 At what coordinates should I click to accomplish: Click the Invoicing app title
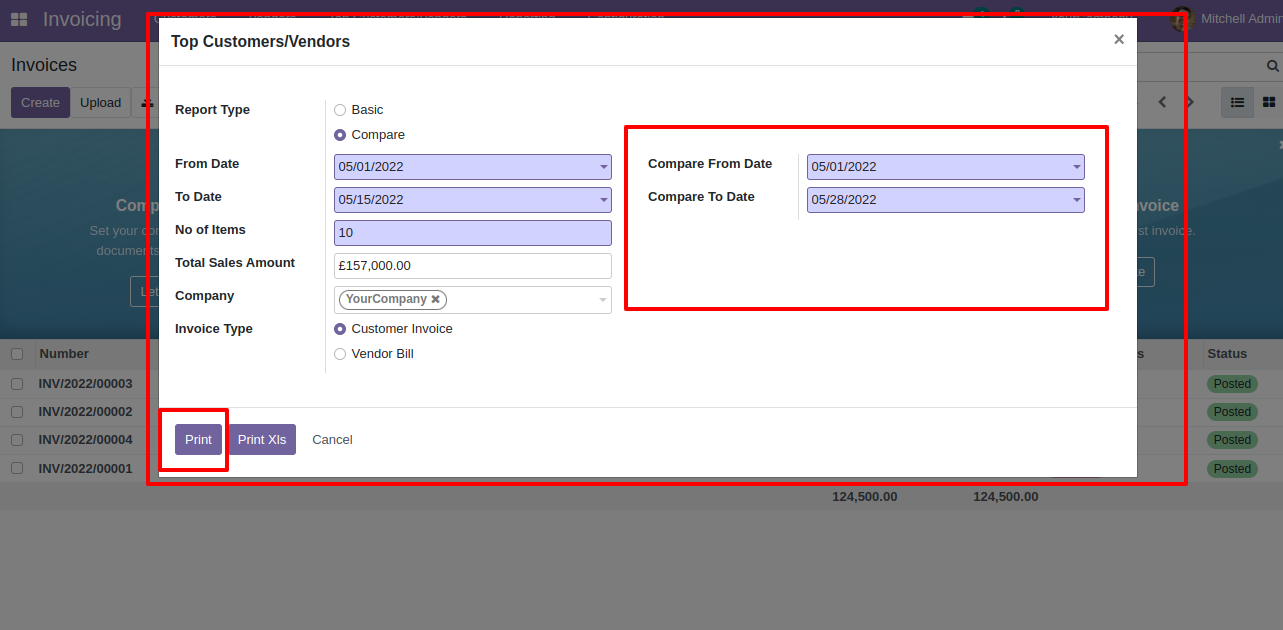tap(82, 19)
